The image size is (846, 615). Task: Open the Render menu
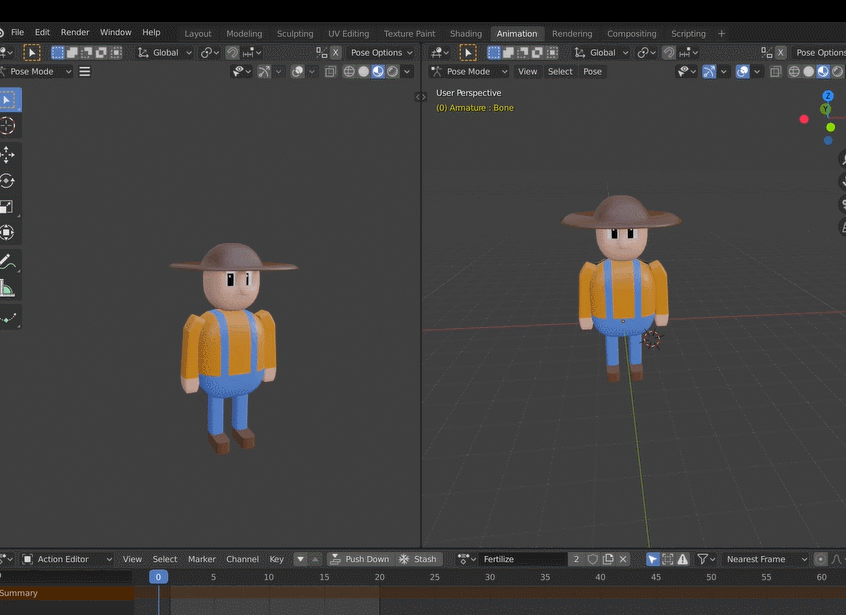click(x=75, y=33)
